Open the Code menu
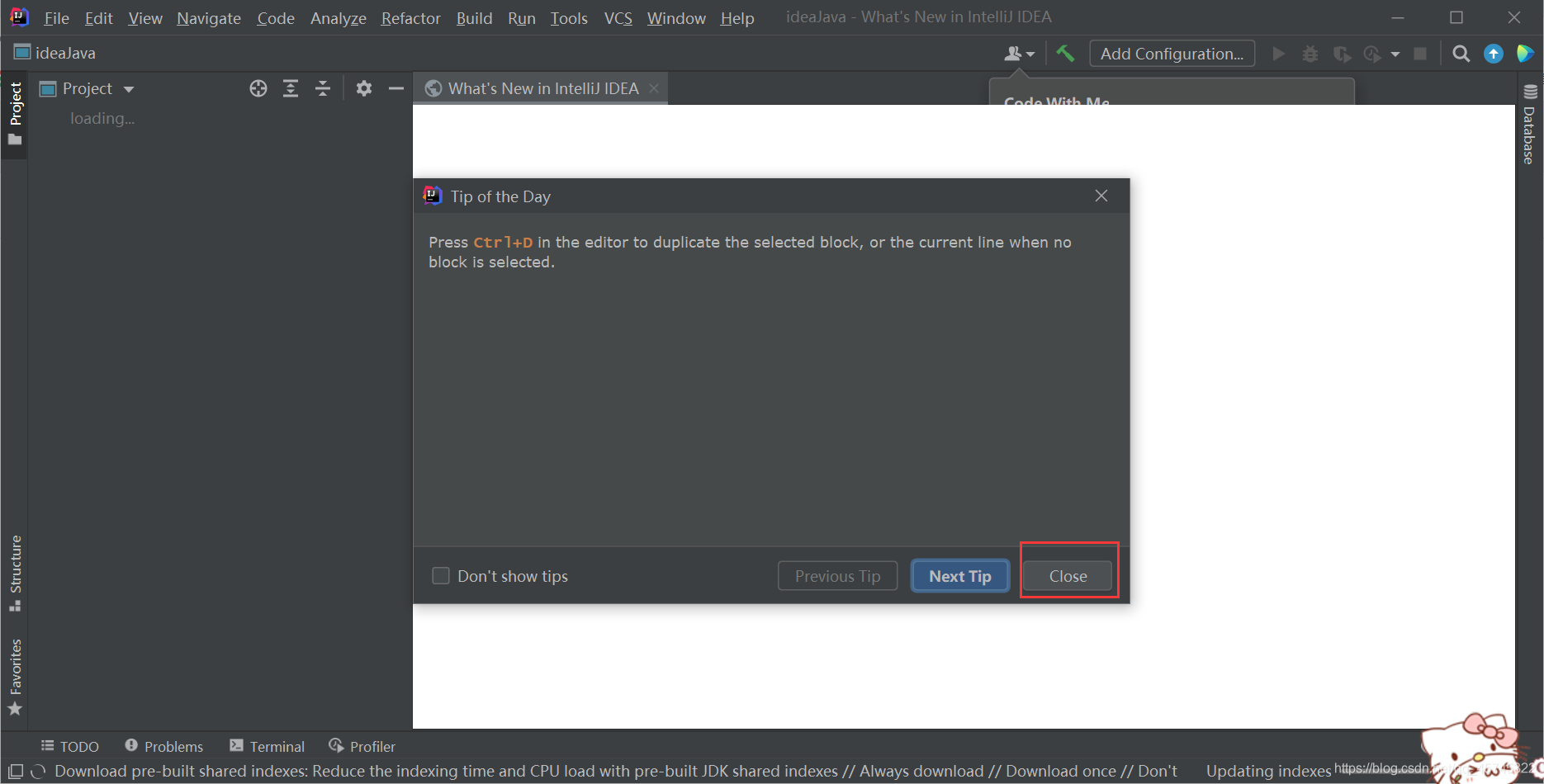The height and width of the screenshot is (784, 1544). (x=276, y=18)
